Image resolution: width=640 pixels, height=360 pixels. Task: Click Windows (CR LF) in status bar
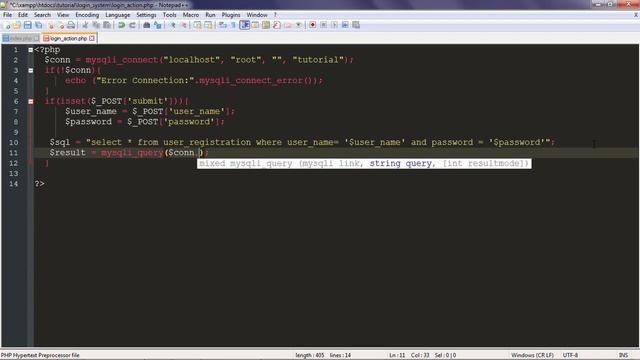(532, 356)
